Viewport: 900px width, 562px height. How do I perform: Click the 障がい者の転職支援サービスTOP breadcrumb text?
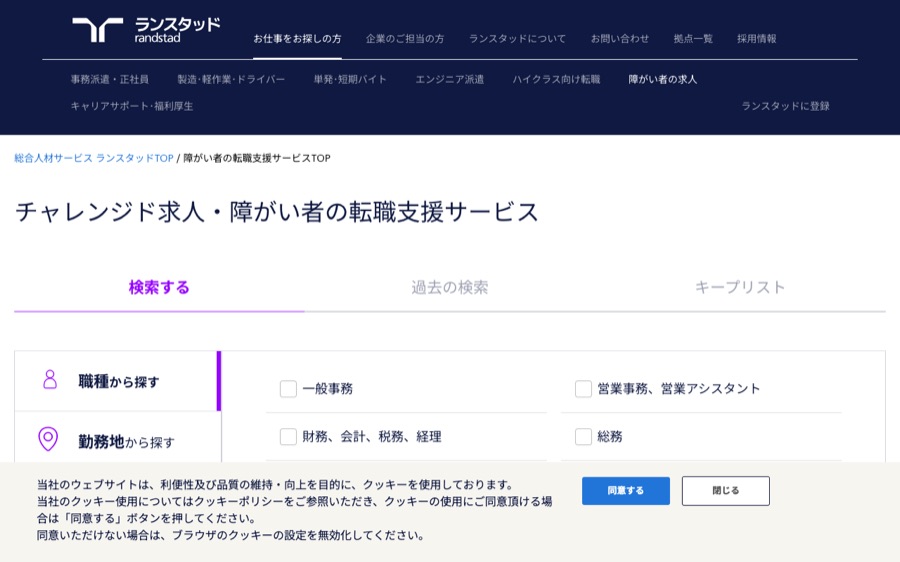(x=257, y=158)
